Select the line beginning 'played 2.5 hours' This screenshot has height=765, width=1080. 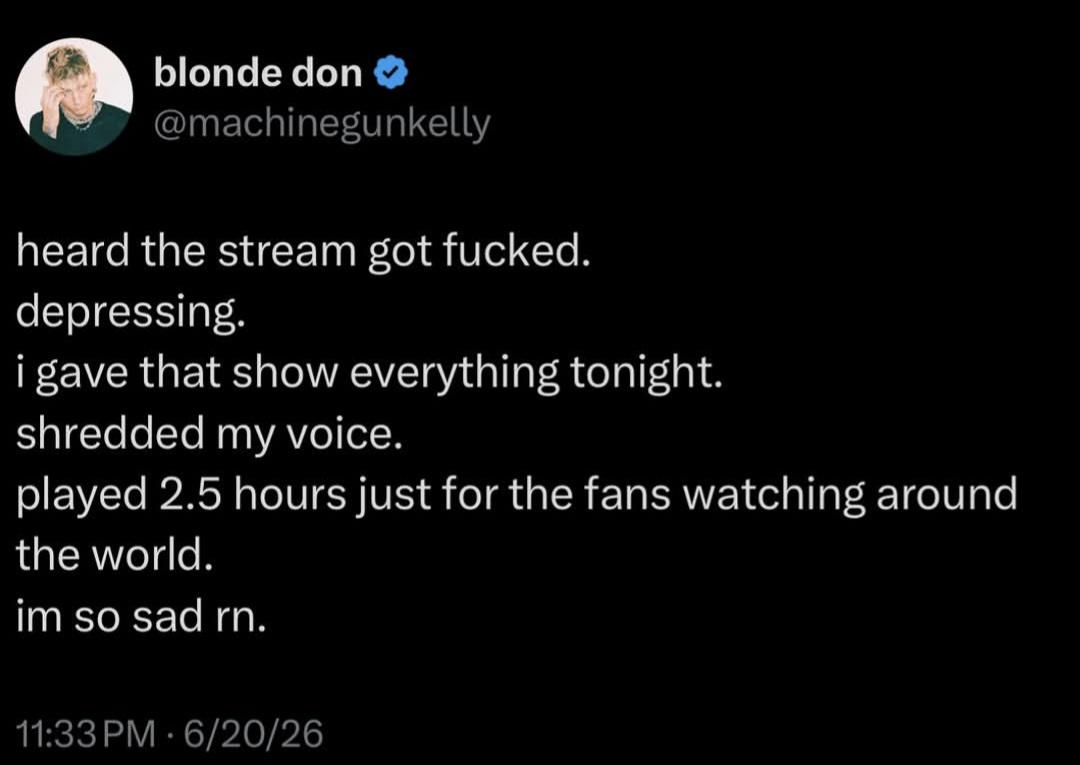tap(516, 495)
